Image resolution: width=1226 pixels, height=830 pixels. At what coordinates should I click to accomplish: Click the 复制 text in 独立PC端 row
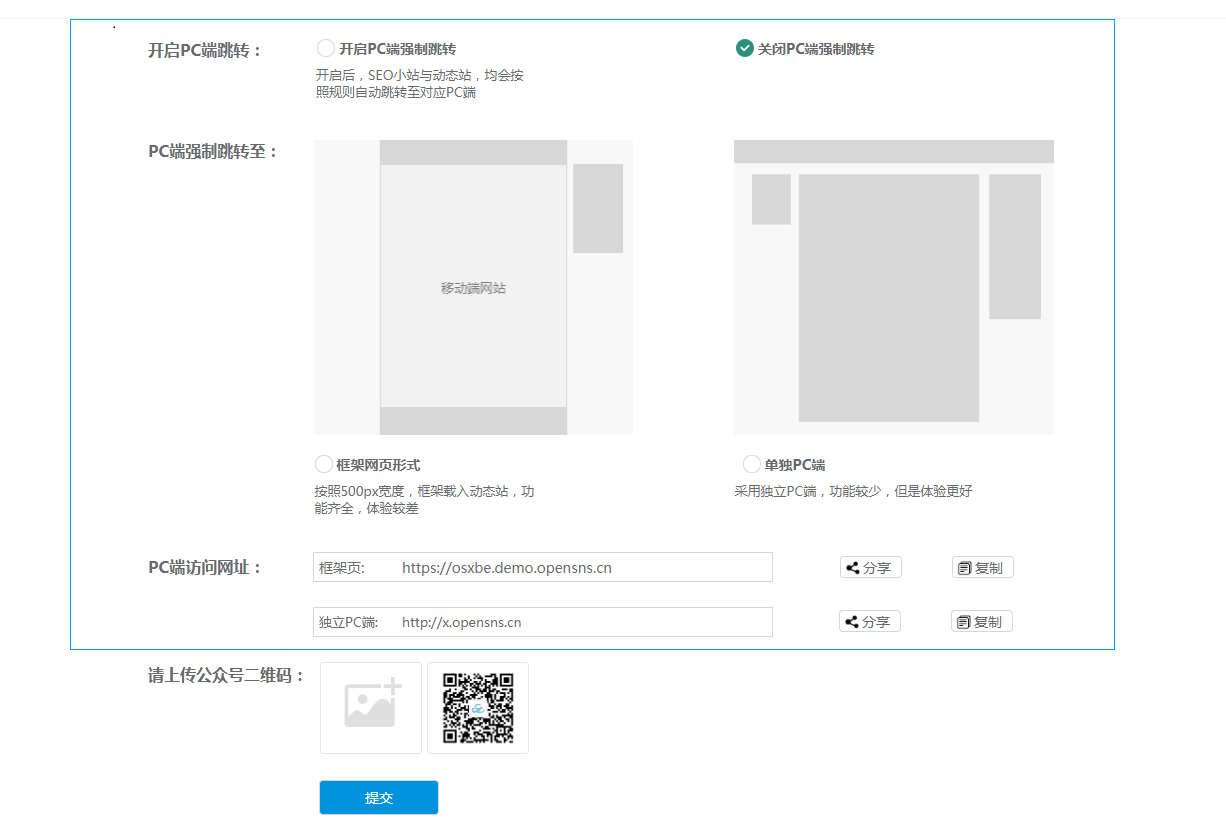point(988,622)
